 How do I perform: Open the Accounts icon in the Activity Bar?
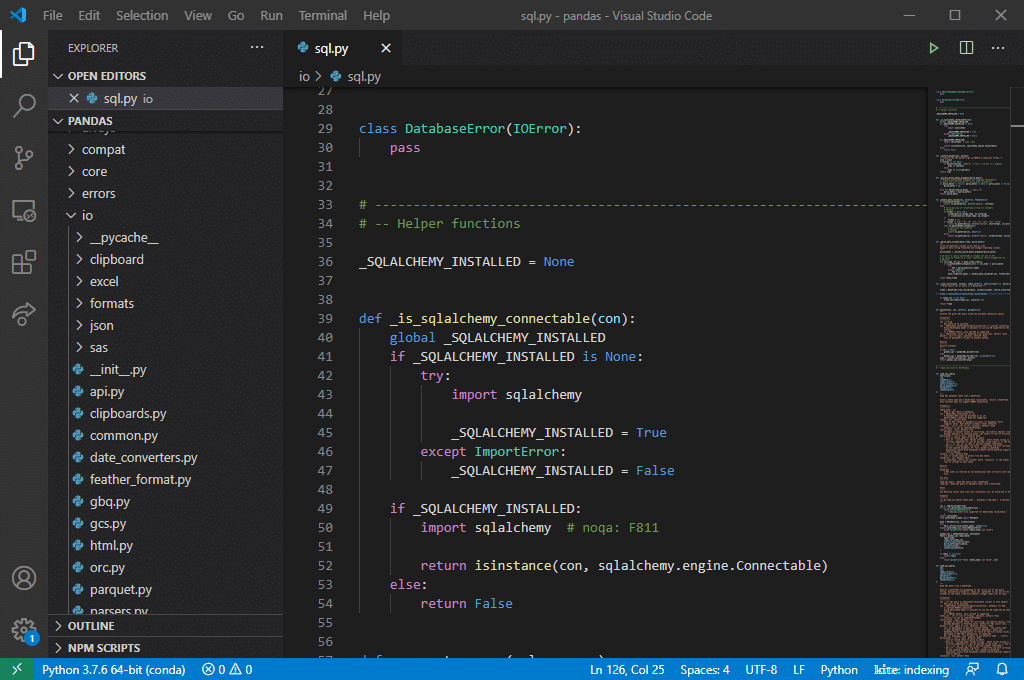click(24, 577)
